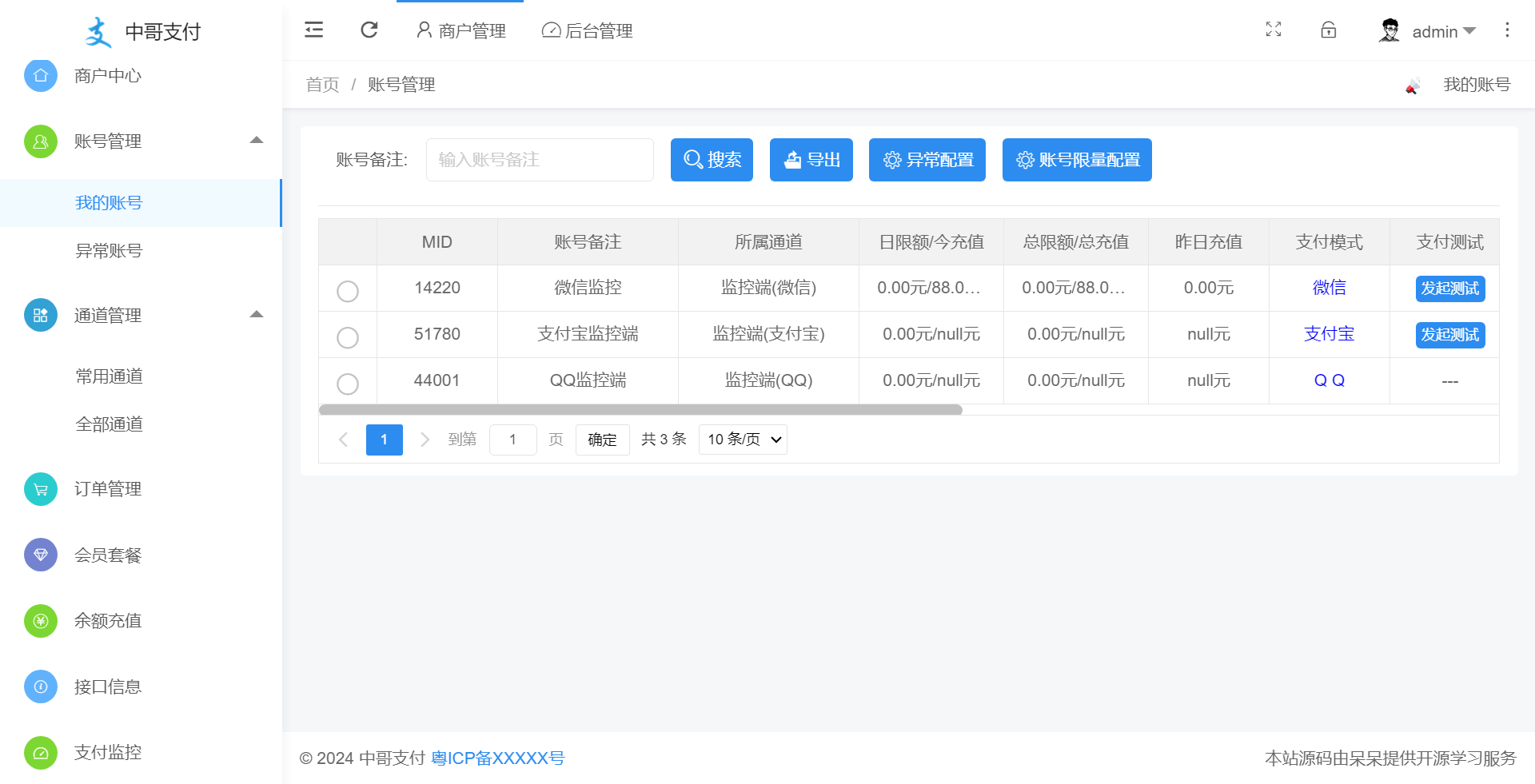
Task: Select the radio button for MID 44001
Action: tap(348, 384)
